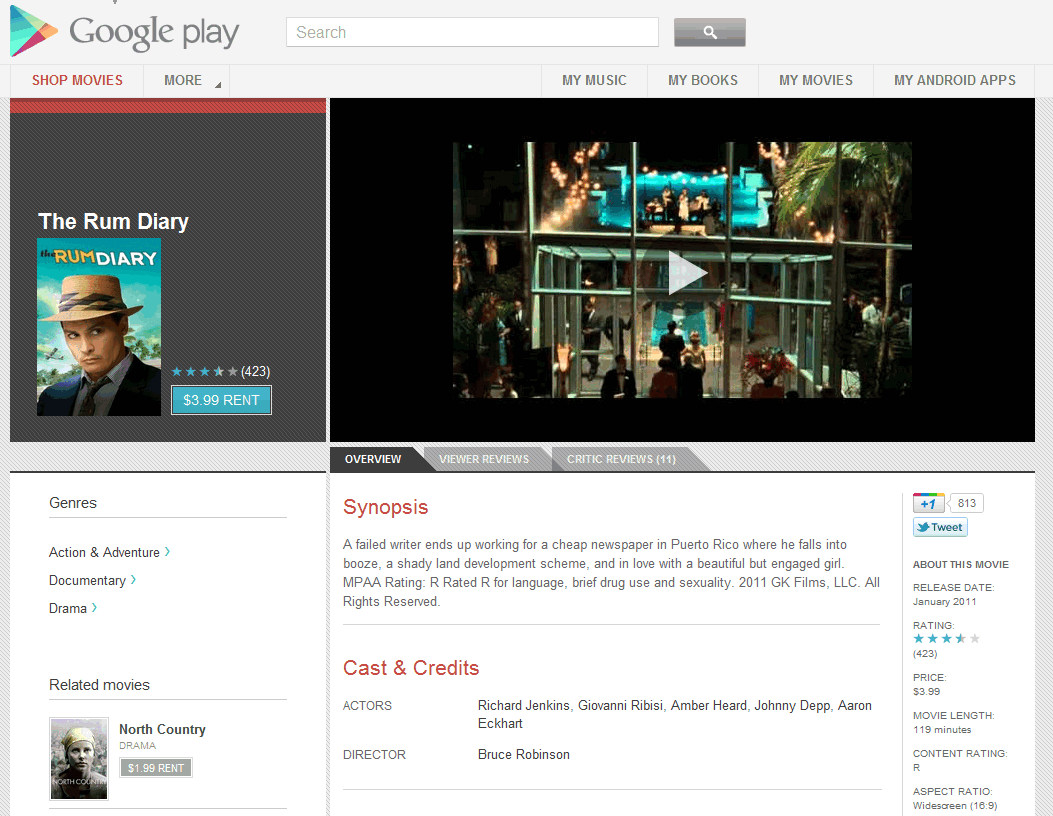Image resolution: width=1053 pixels, height=816 pixels.
Task: Click the Widescreen (16:9) aspect ratio value
Action: (955, 805)
